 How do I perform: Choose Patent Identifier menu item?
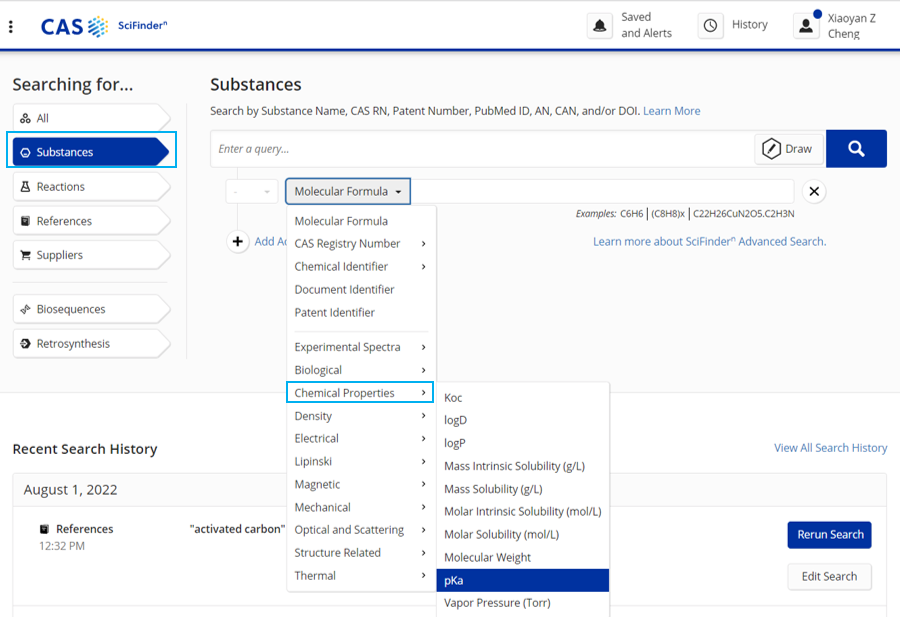pos(361,313)
